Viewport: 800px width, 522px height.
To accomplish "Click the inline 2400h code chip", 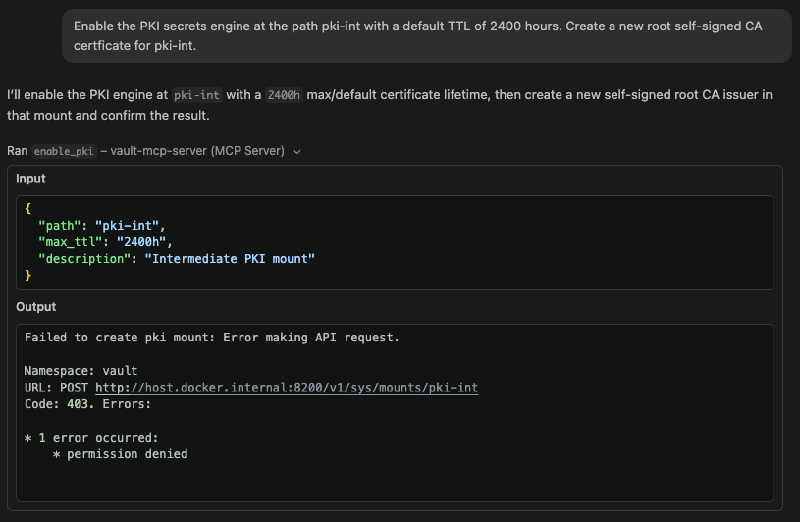I will click(284, 95).
